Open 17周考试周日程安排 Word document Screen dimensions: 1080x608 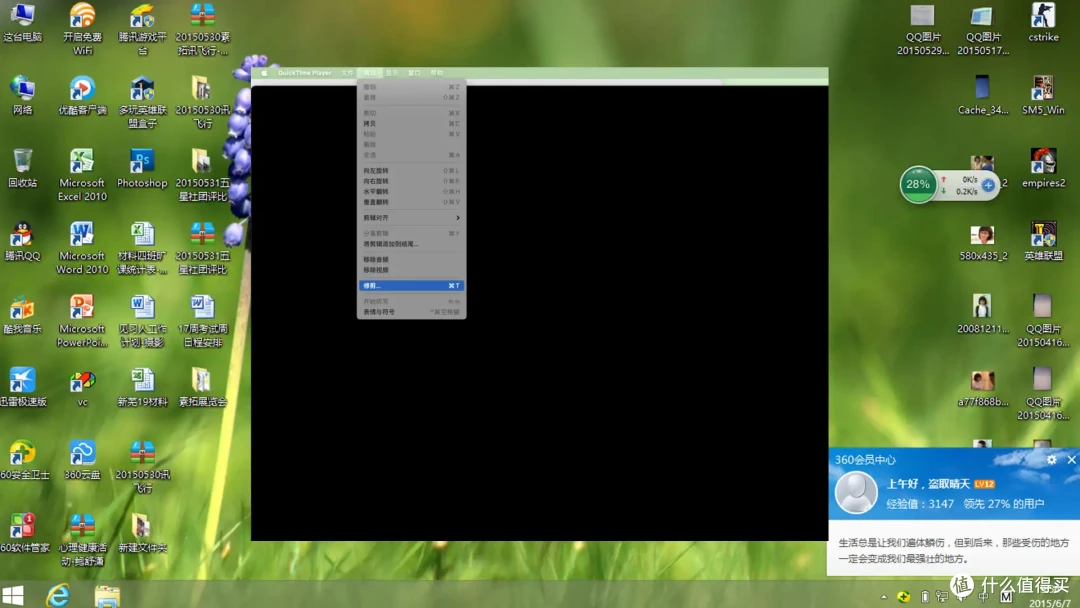202,321
